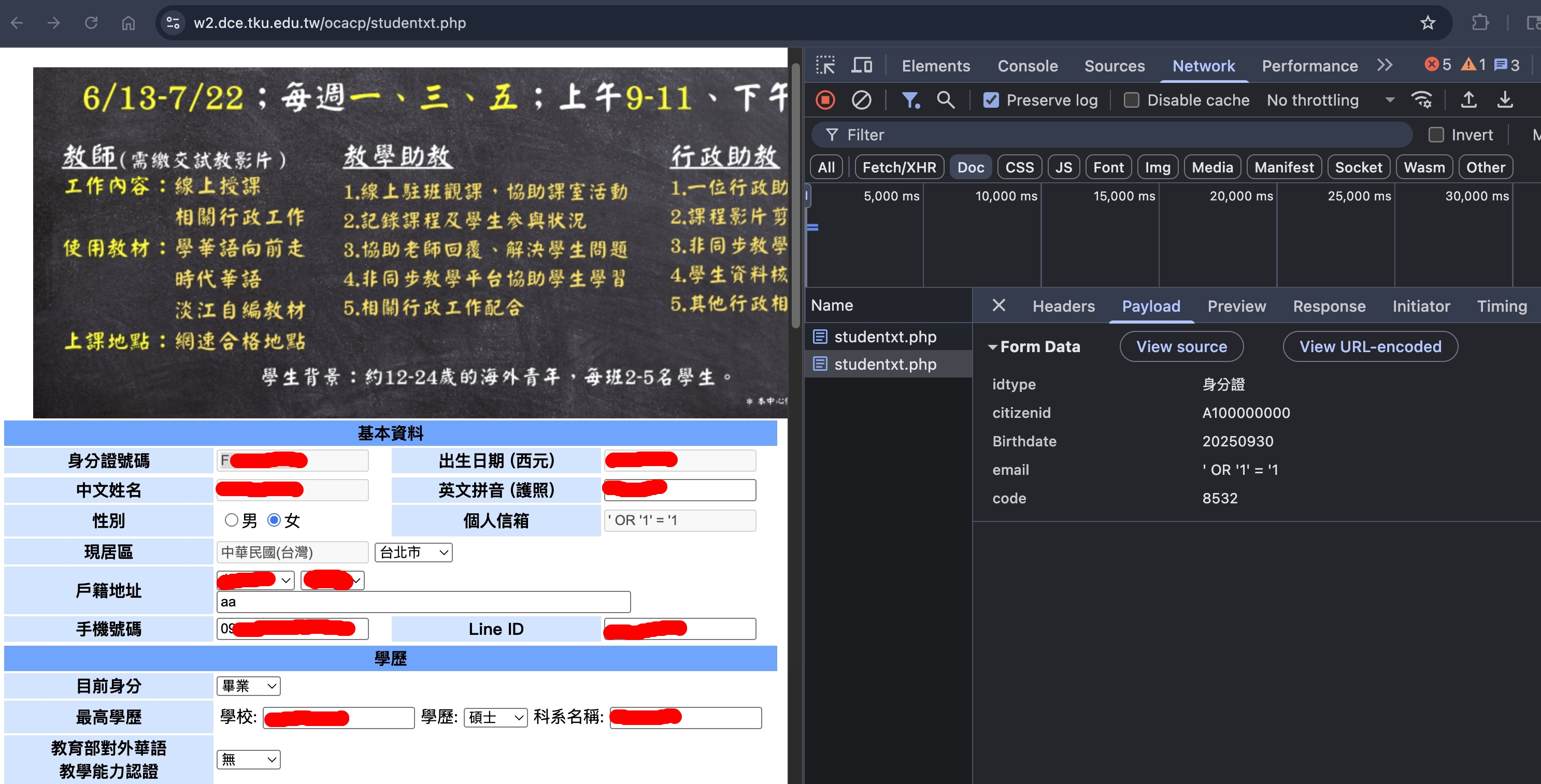Filter requests by Fetch/XHR
1541x784 pixels.
click(x=899, y=167)
